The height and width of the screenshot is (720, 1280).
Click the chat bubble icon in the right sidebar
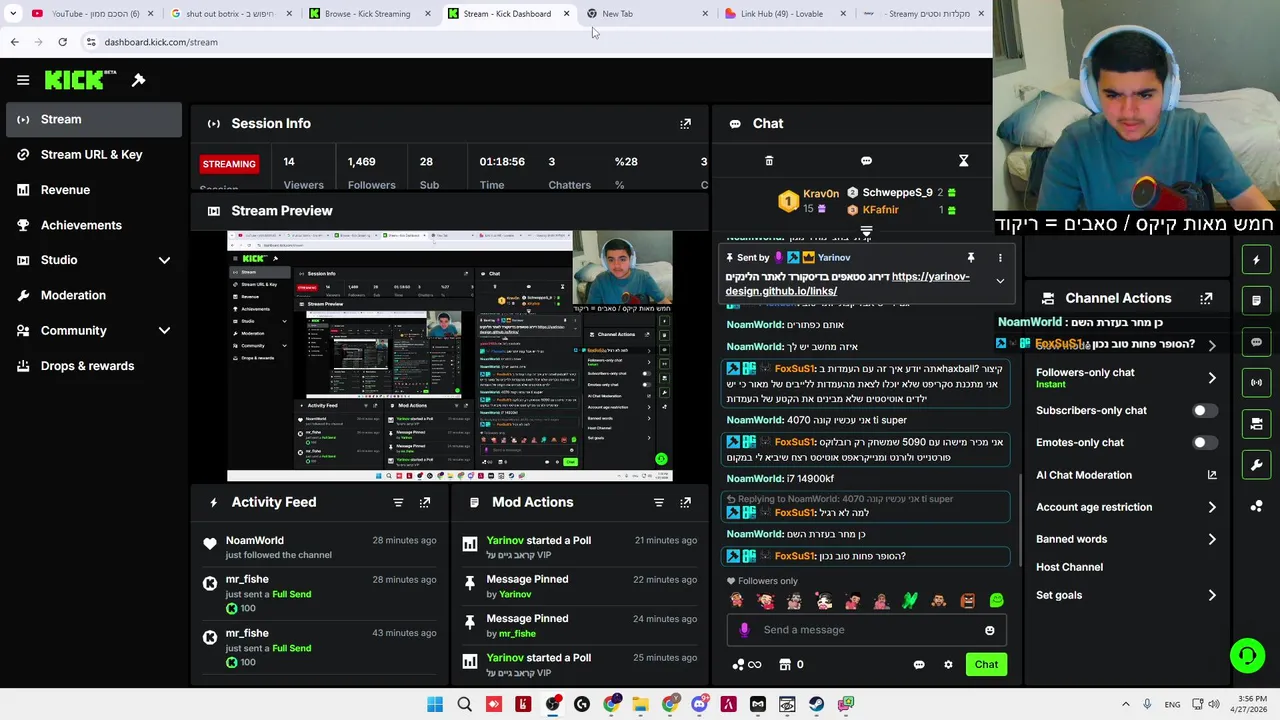tap(1256, 342)
